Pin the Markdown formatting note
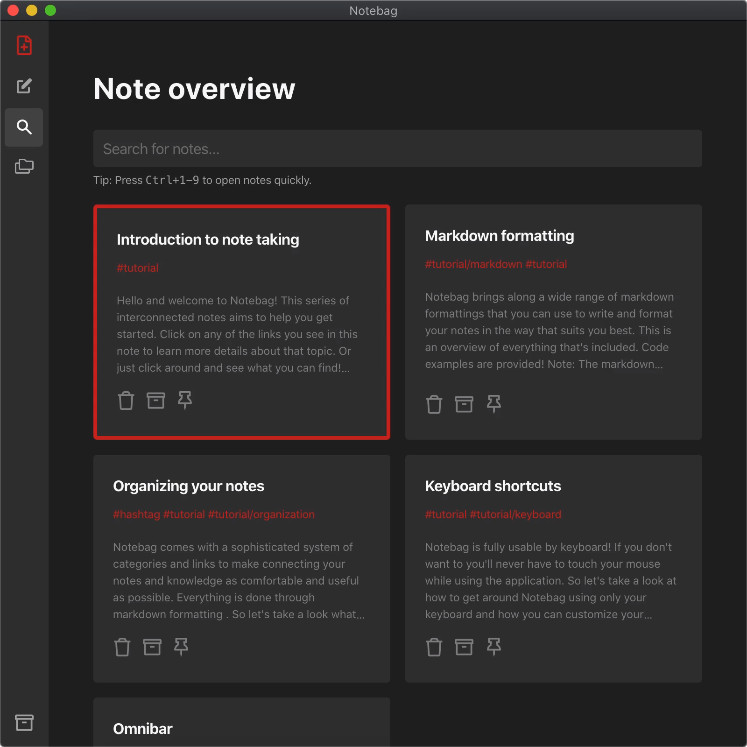 [494, 404]
